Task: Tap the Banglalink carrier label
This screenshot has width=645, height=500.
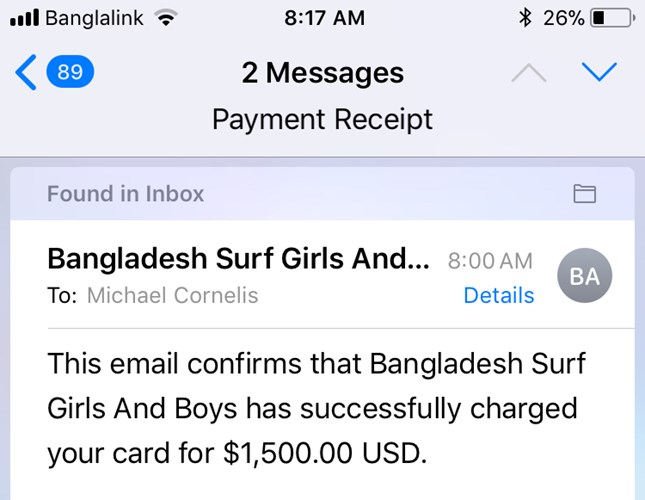Action: coord(94,18)
